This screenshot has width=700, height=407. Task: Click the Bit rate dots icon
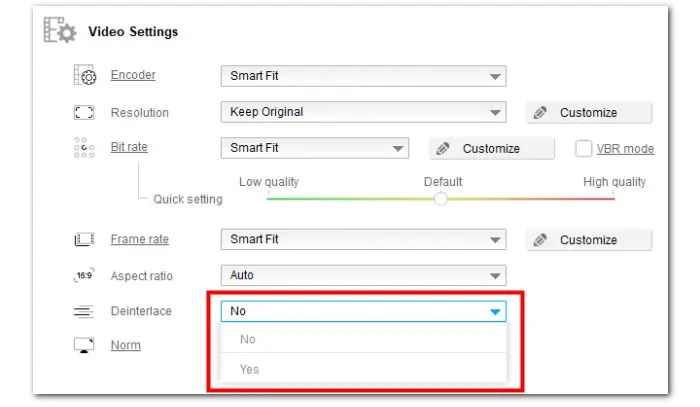click(84, 148)
